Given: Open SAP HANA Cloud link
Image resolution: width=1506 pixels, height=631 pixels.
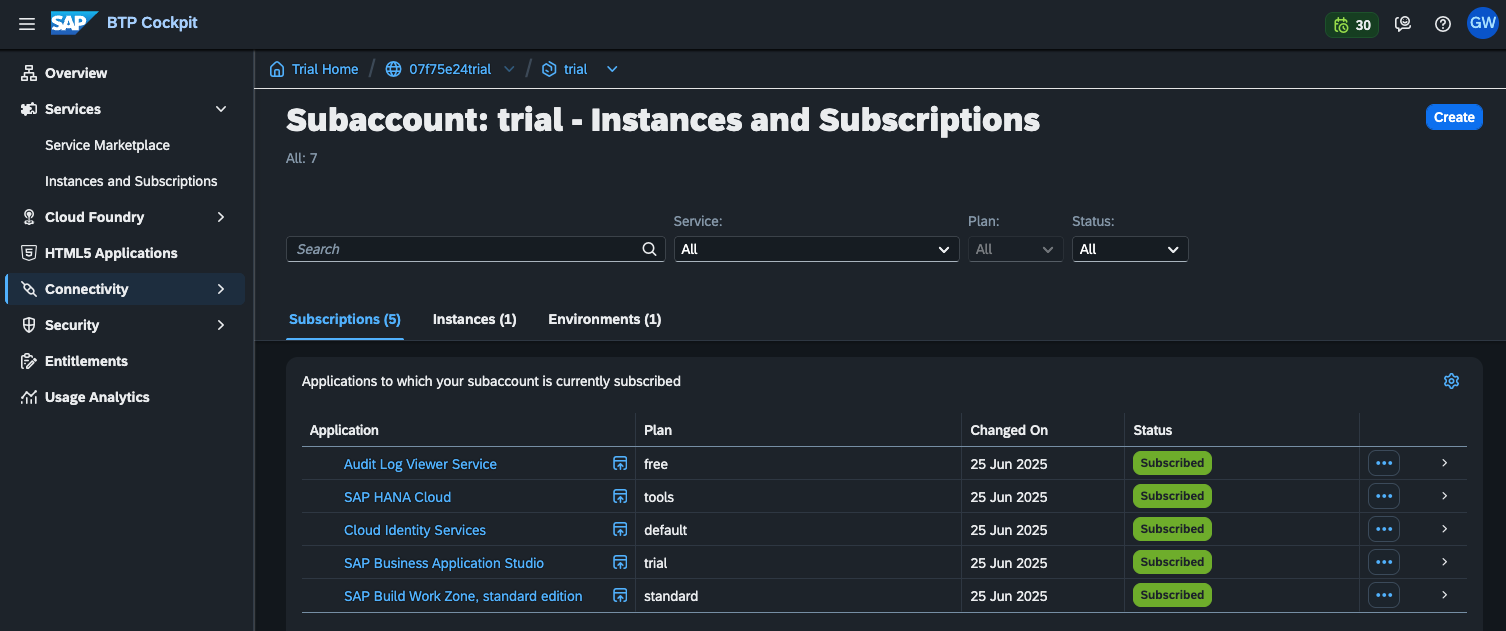Looking at the screenshot, I should pyautogui.click(x=397, y=497).
